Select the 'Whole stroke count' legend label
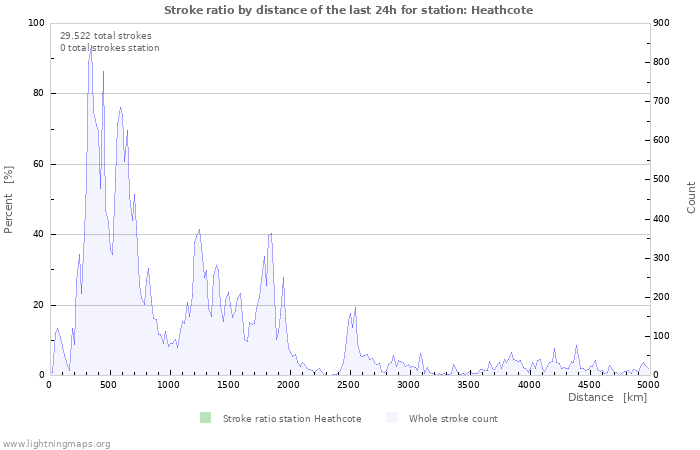Screen dimensions: 700x450 pos(452,419)
